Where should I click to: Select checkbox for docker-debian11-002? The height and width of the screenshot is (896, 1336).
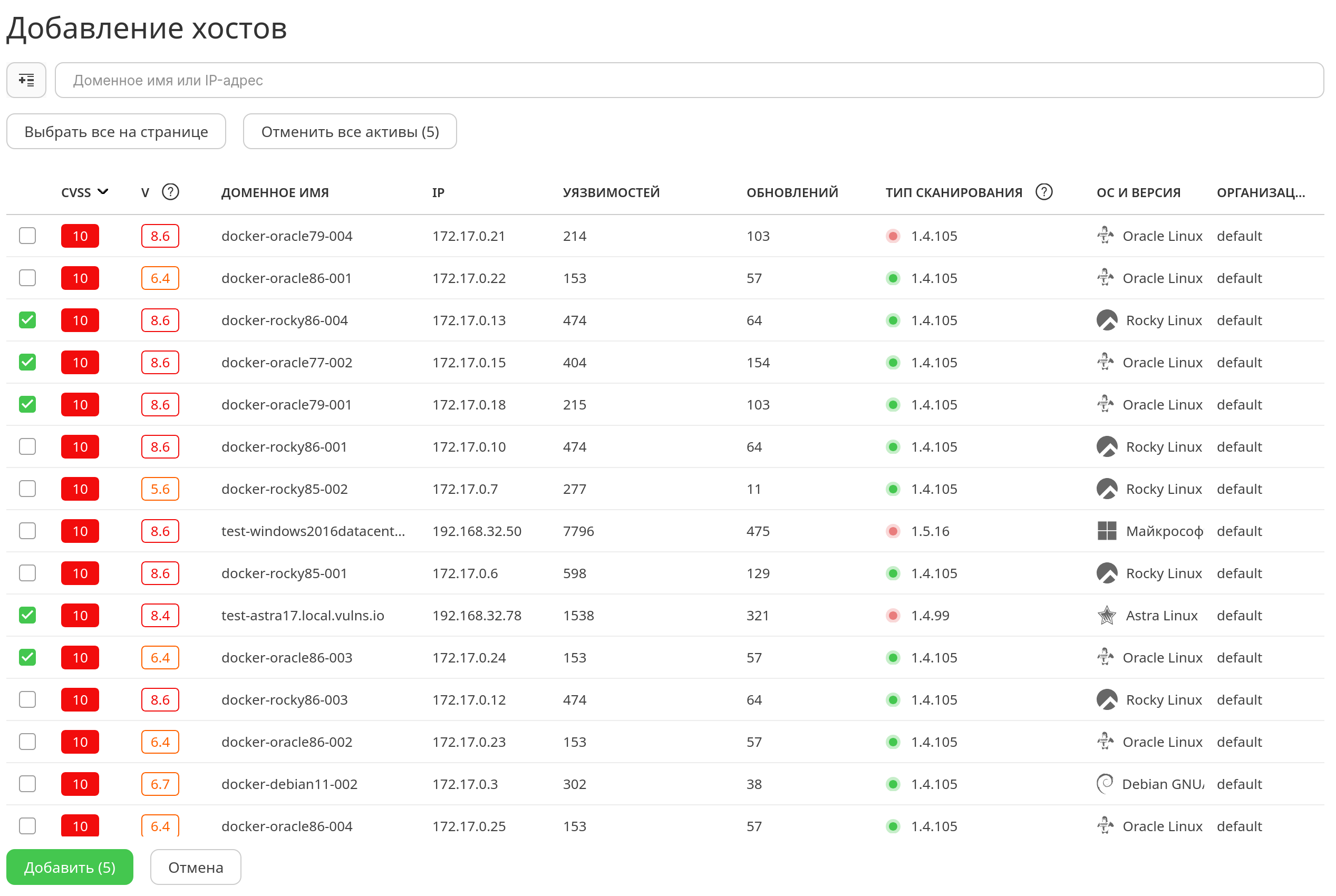(27, 784)
